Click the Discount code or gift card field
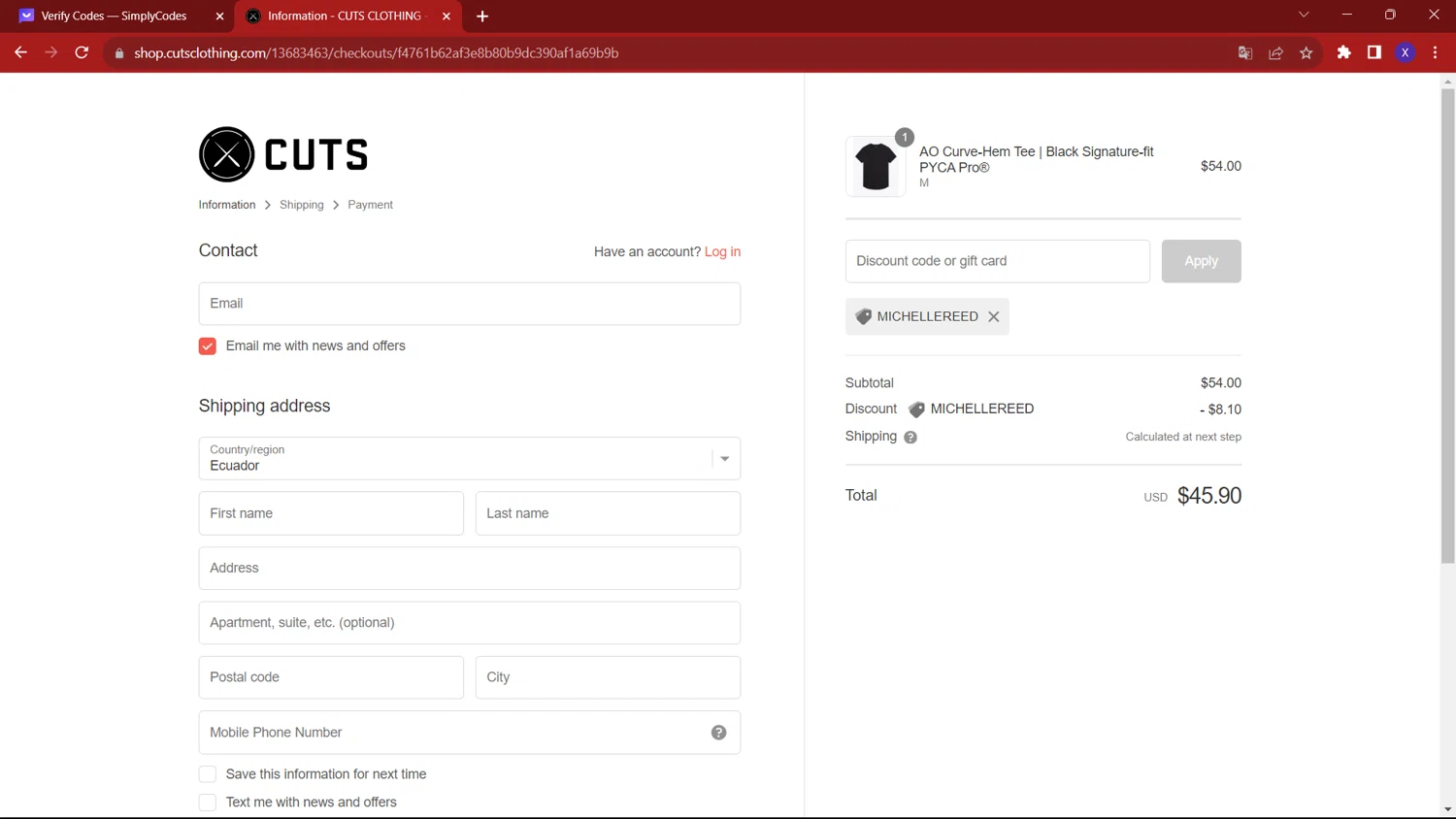1456x819 pixels. pyautogui.click(x=998, y=261)
